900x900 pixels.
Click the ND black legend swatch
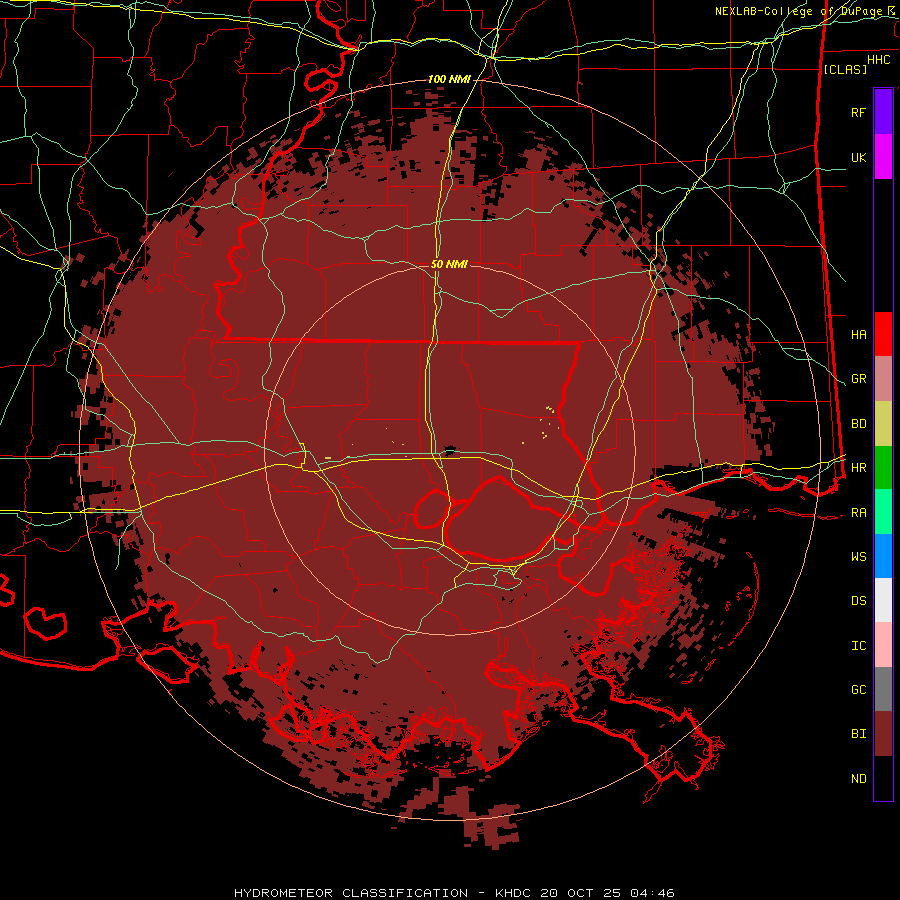coord(883,778)
